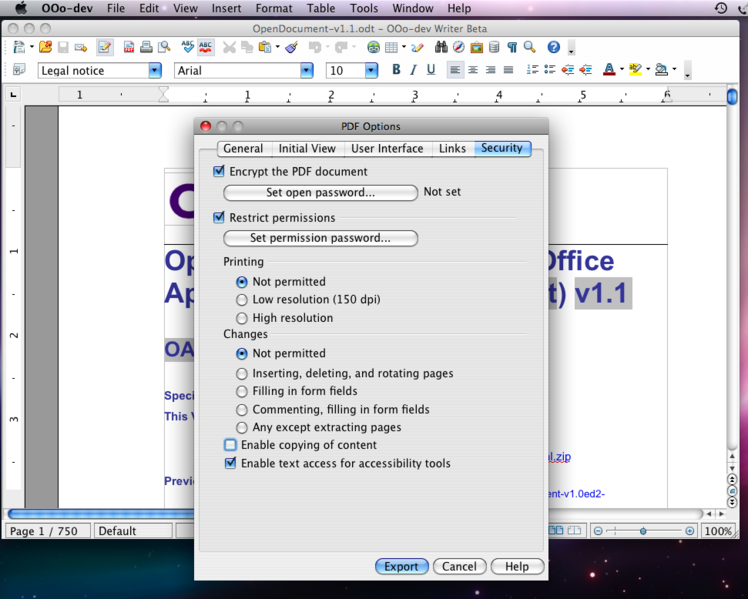748x599 pixels.
Task: Click the Bold formatting icon
Action: 396,70
